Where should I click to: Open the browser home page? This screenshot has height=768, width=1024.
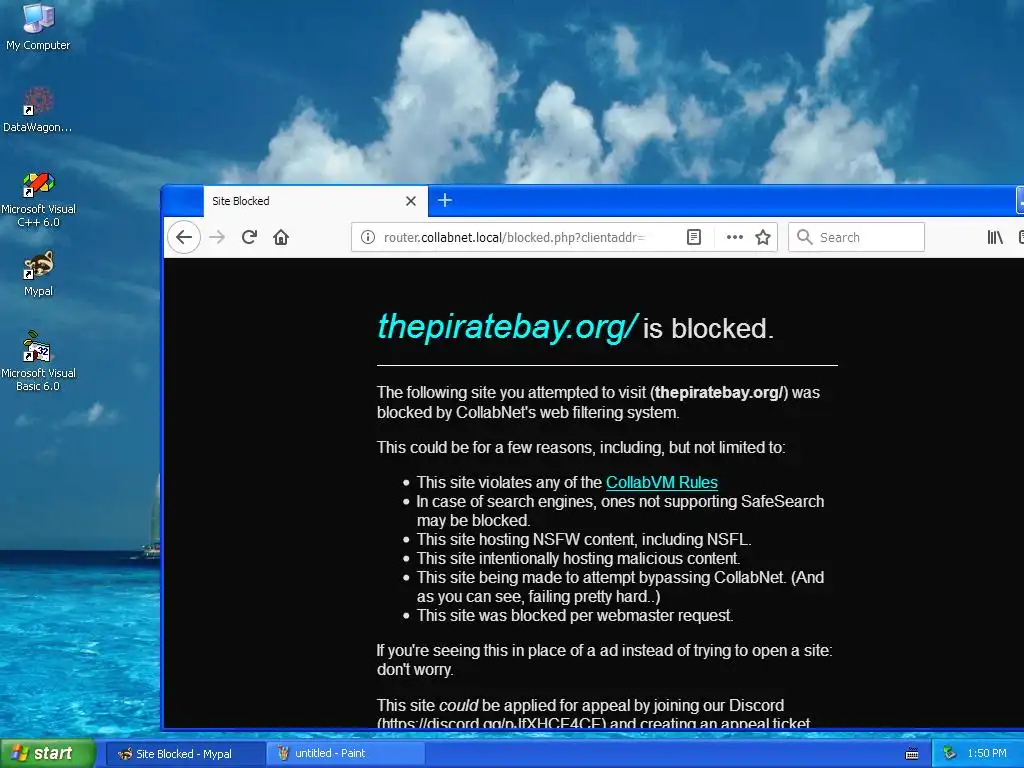[x=281, y=237]
